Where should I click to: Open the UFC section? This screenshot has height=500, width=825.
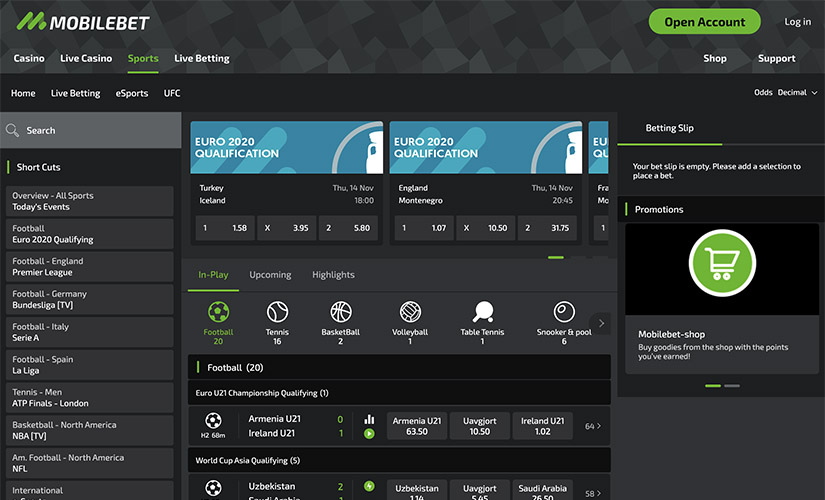coord(172,93)
